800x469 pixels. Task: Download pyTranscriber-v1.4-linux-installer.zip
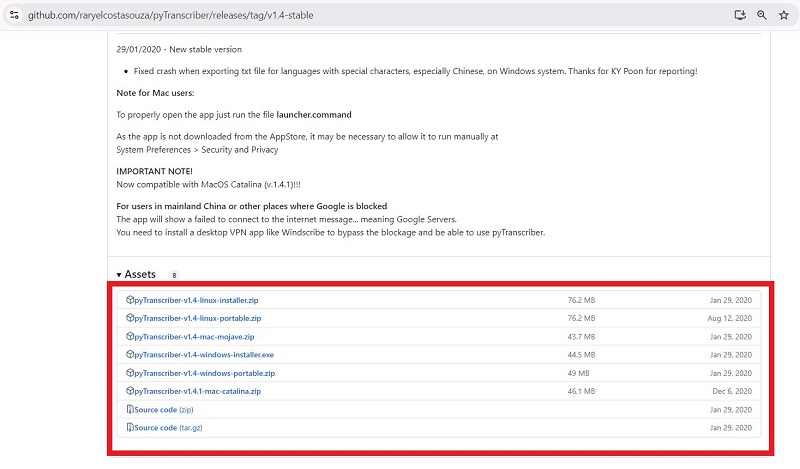196,300
